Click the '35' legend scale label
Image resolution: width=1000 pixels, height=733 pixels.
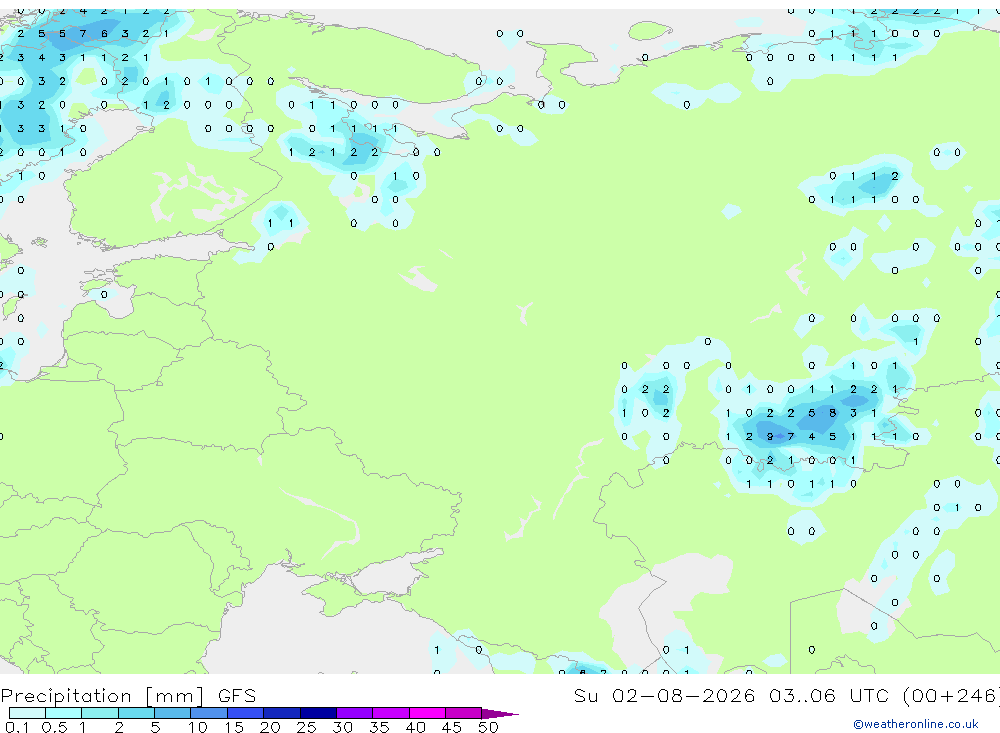tap(379, 727)
